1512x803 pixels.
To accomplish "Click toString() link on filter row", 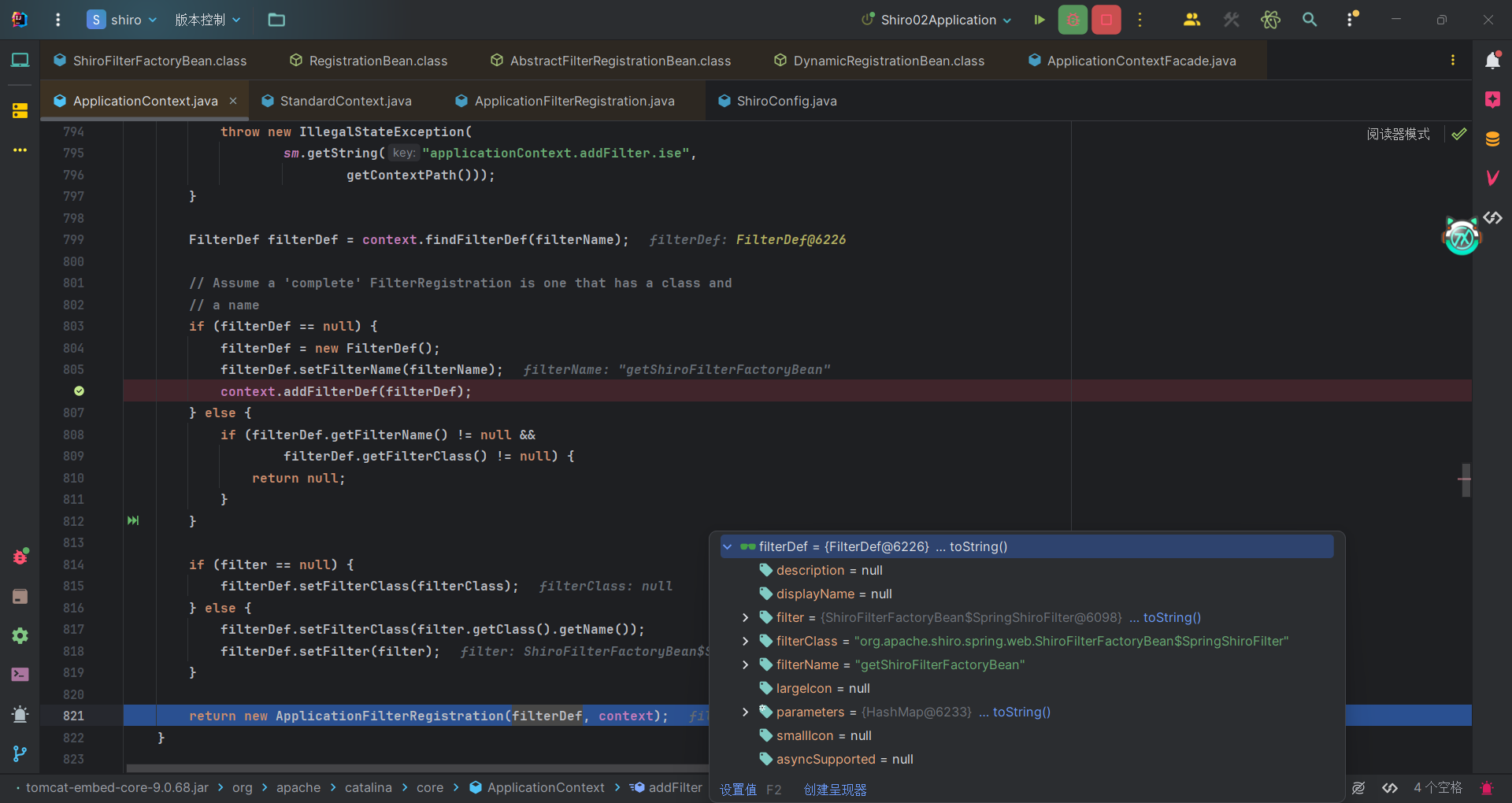I will coord(1172,617).
